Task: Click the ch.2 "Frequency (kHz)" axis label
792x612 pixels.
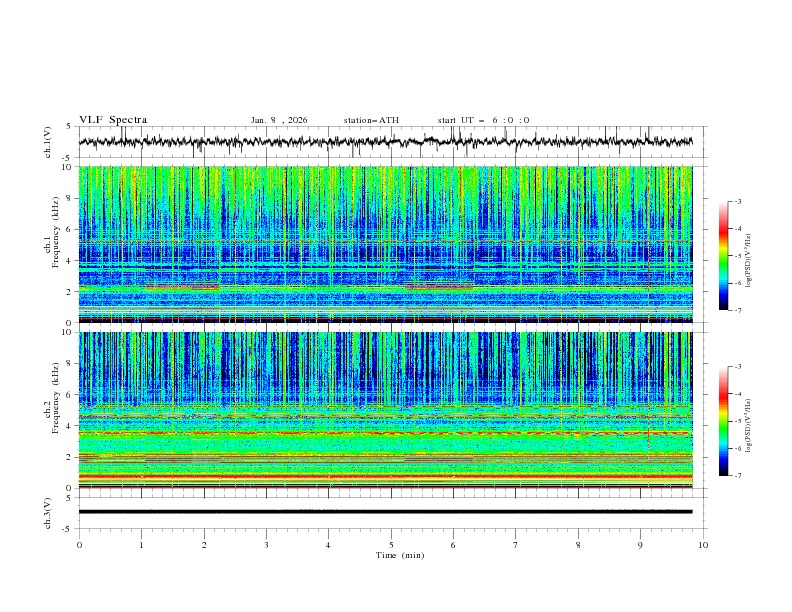Action: pos(56,398)
